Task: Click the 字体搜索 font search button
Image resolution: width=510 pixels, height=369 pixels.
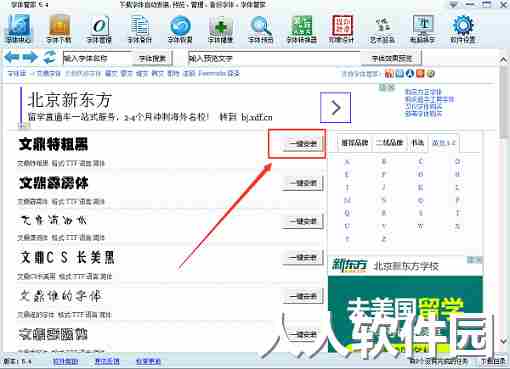Action: (x=152, y=59)
